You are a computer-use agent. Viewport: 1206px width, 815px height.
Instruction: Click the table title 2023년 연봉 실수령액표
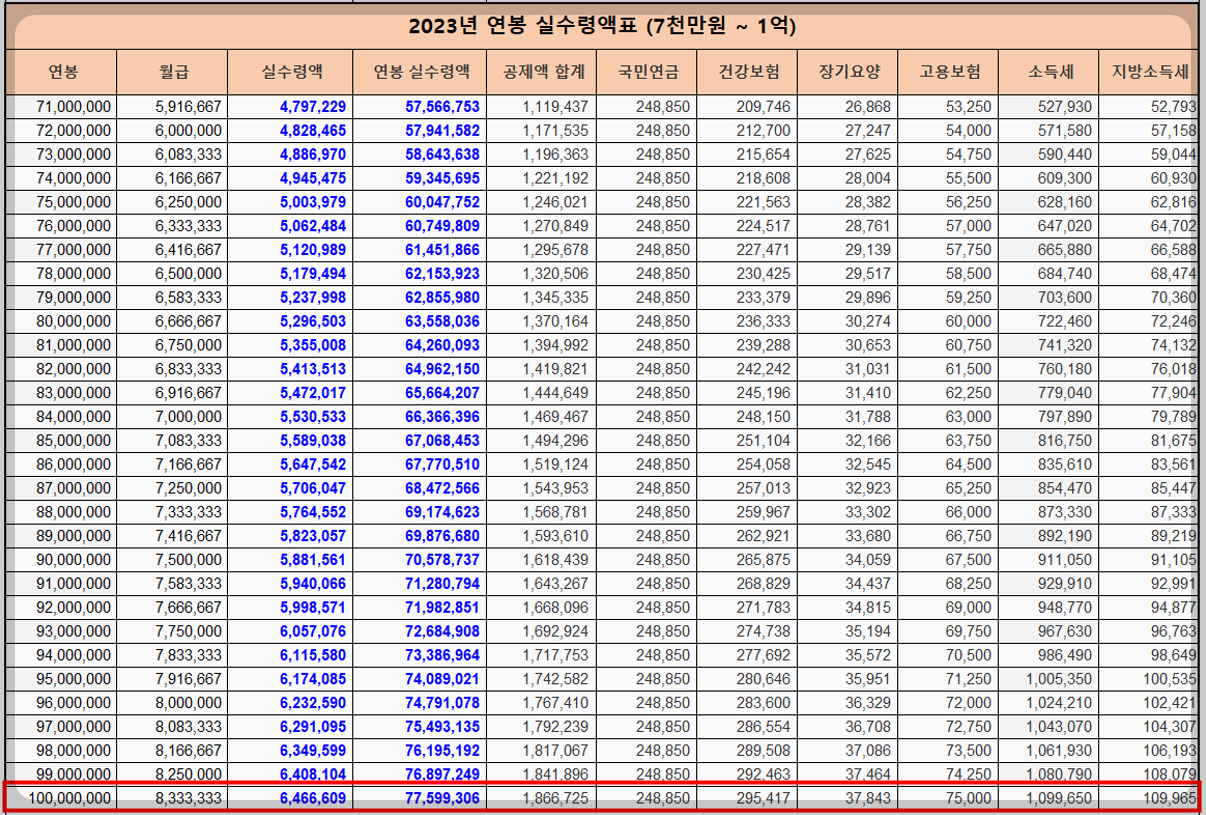(x=601, y=26)
